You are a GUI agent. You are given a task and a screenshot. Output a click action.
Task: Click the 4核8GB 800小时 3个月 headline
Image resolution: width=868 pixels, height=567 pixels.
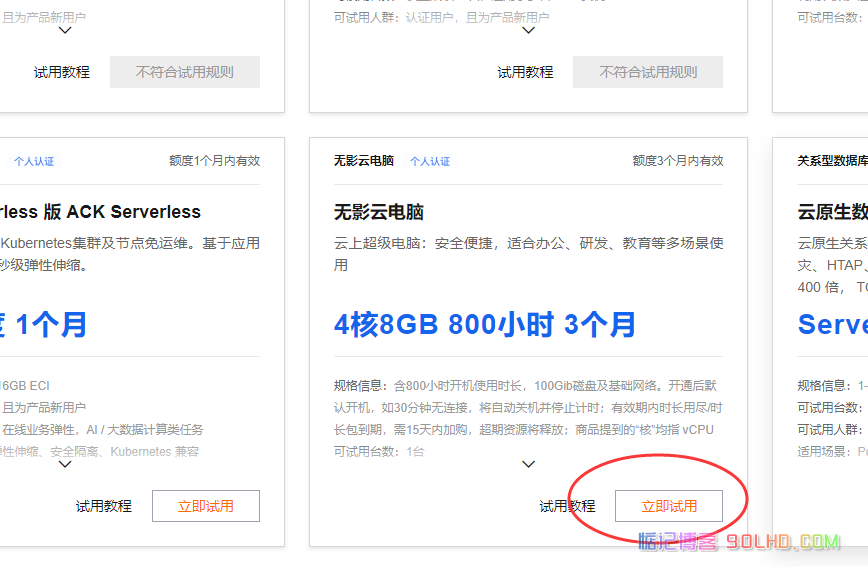click(x=485, y=324)
